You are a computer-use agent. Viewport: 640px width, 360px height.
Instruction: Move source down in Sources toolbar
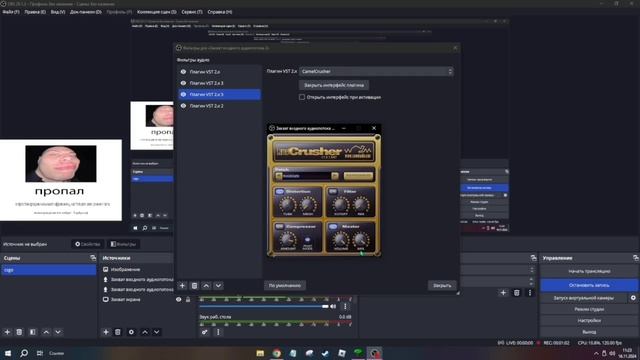[157, 332]
